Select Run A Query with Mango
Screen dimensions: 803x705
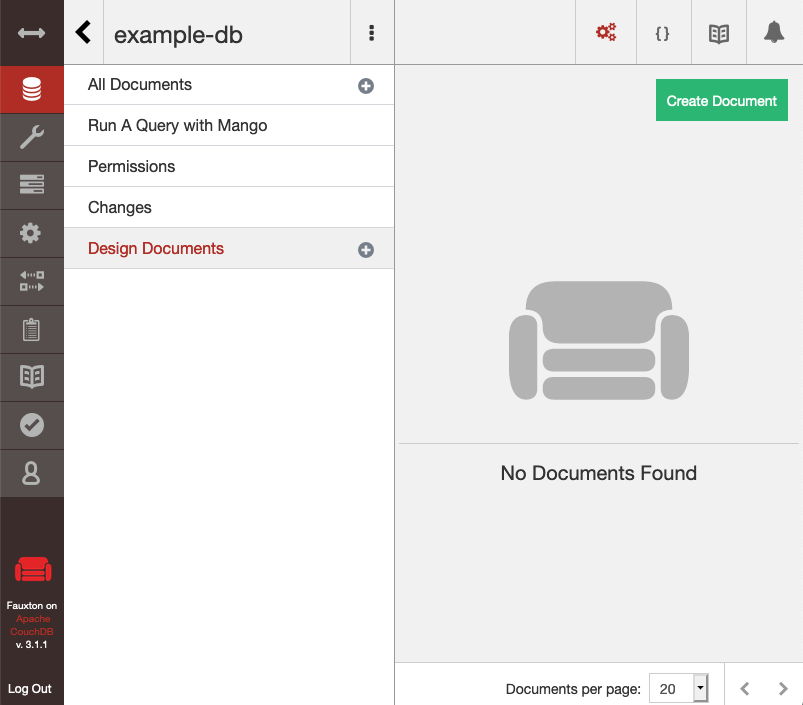coord(177,126)
